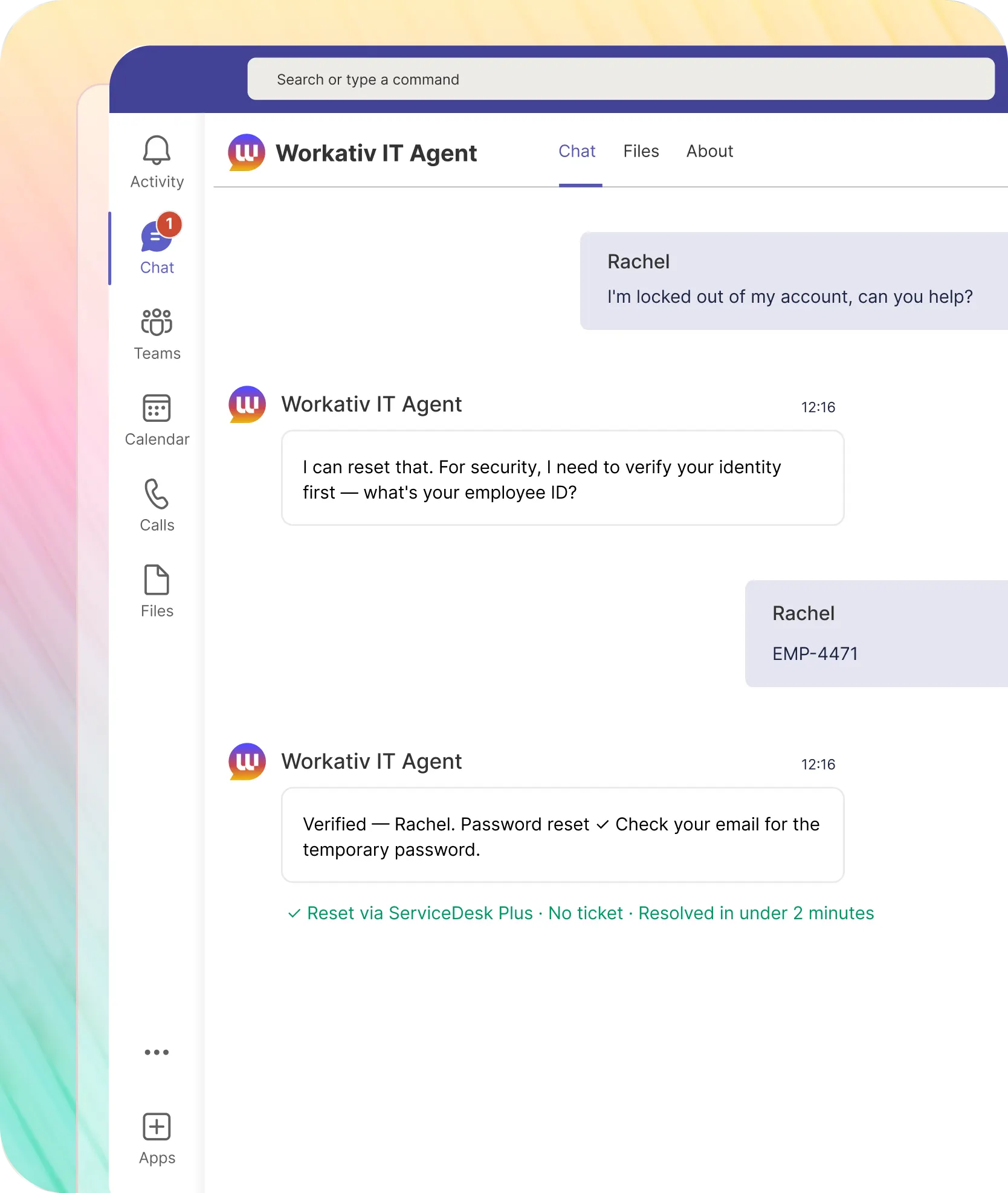Screen dimensions: 1008x1193
Task: Click the Workativ logo in chat header
Action: (x=247, y=152)
